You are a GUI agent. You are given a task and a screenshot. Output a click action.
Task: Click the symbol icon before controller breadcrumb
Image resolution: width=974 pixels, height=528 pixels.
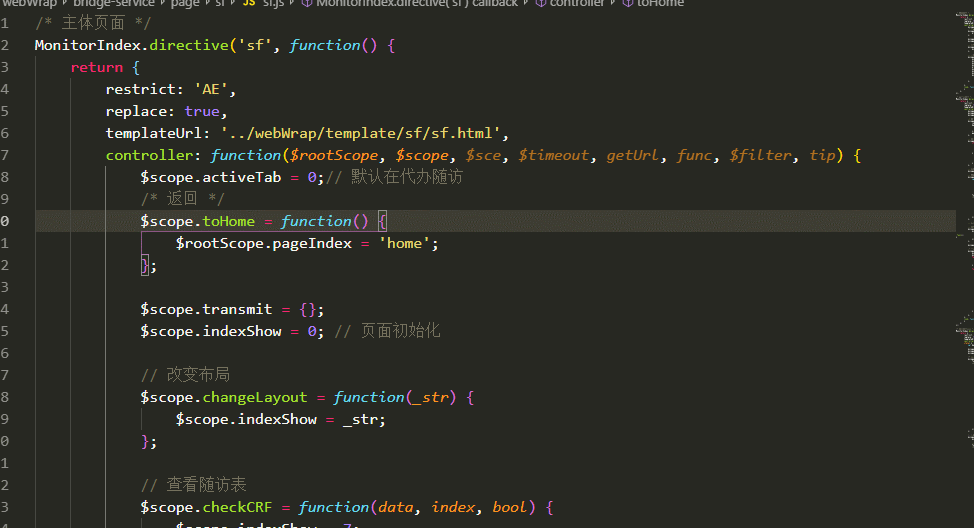(541, 3)
